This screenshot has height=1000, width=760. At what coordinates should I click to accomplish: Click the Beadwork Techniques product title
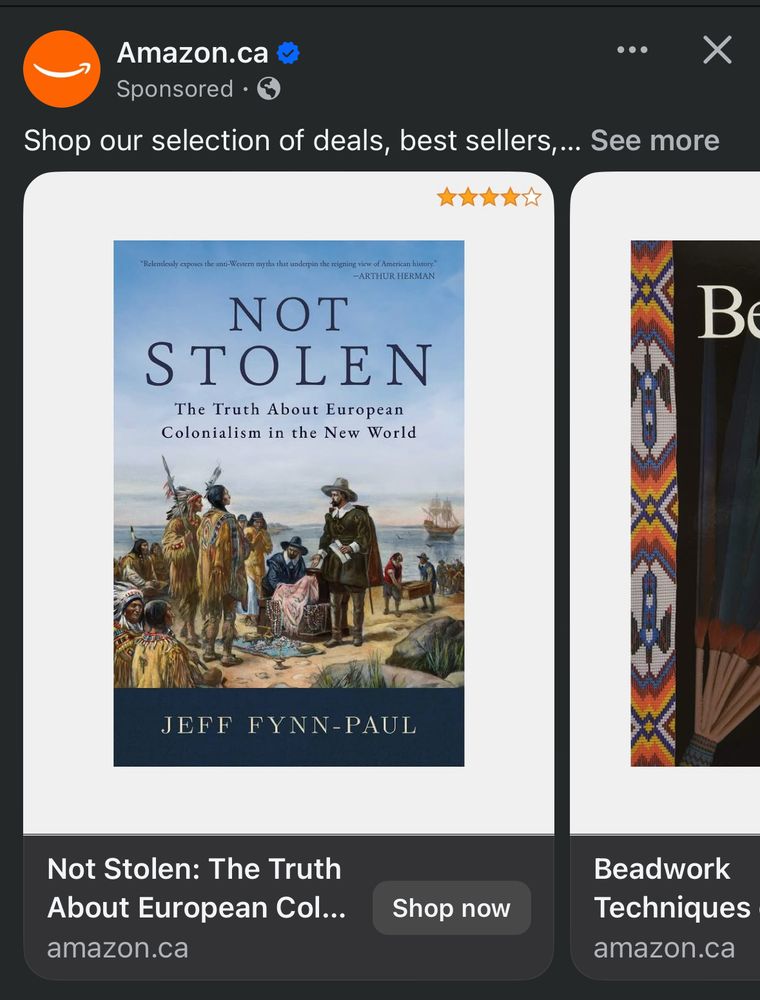pos(676,888)
